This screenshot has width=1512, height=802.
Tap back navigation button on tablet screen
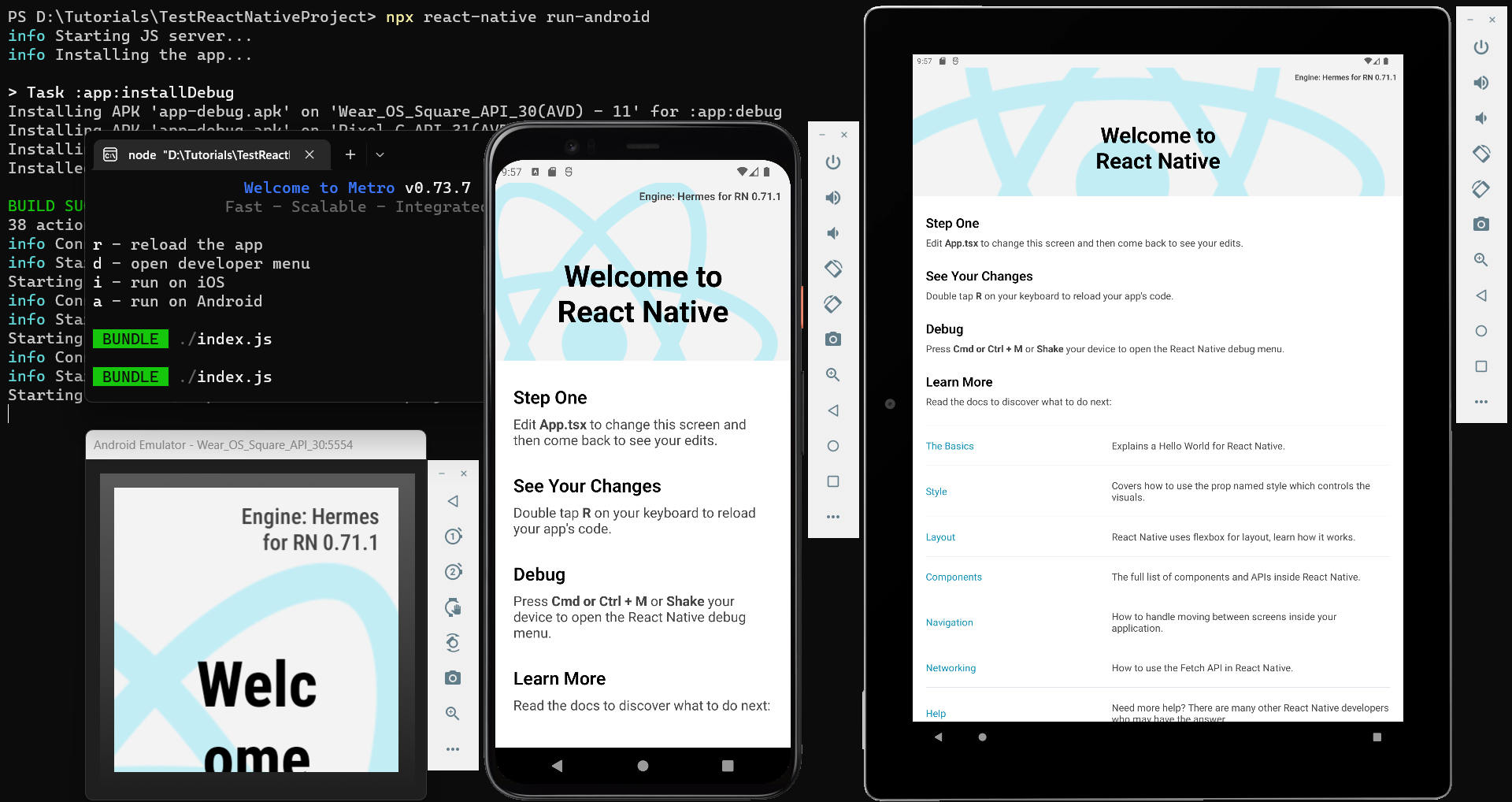coord(939,737)
